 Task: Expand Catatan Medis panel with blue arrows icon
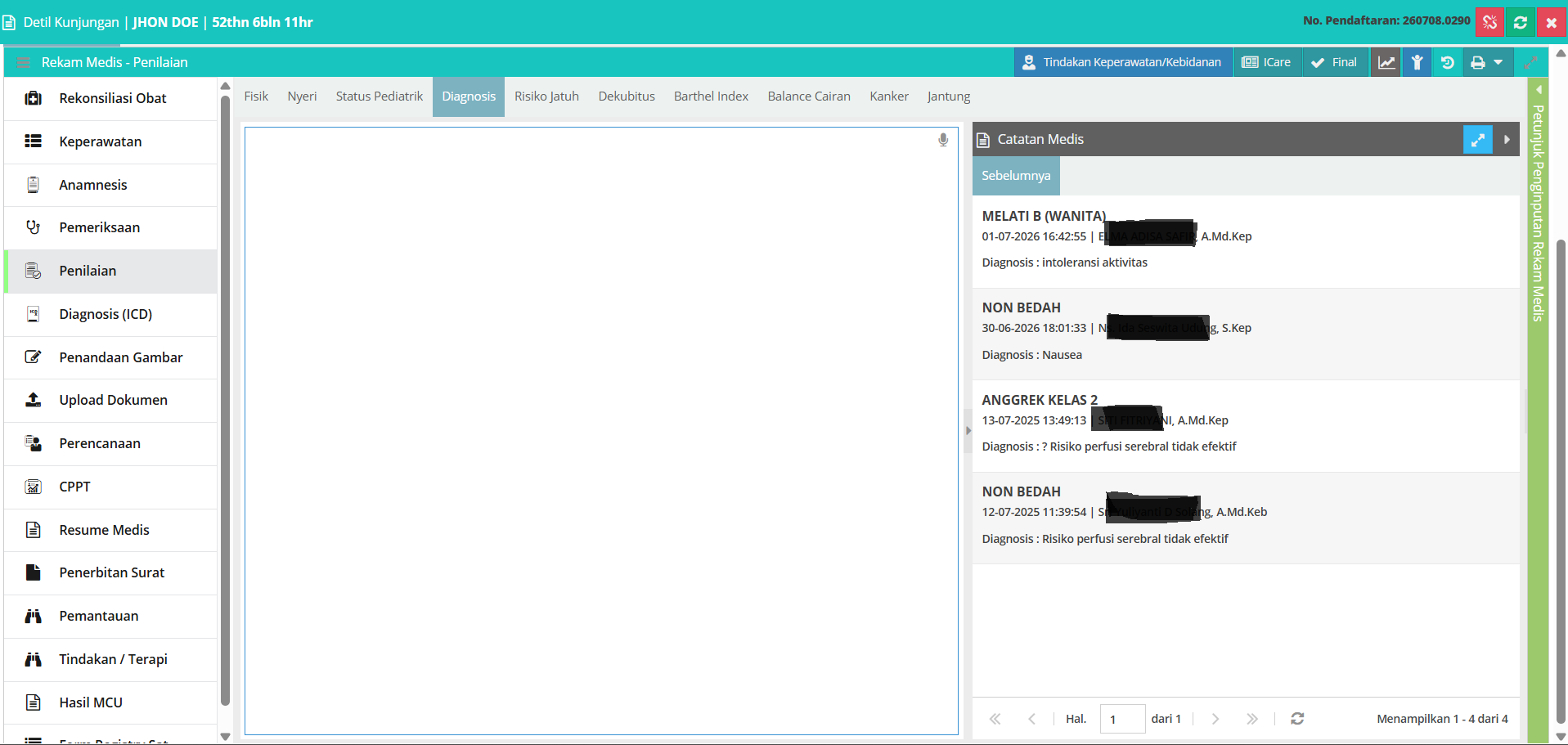pos(1477,140)
